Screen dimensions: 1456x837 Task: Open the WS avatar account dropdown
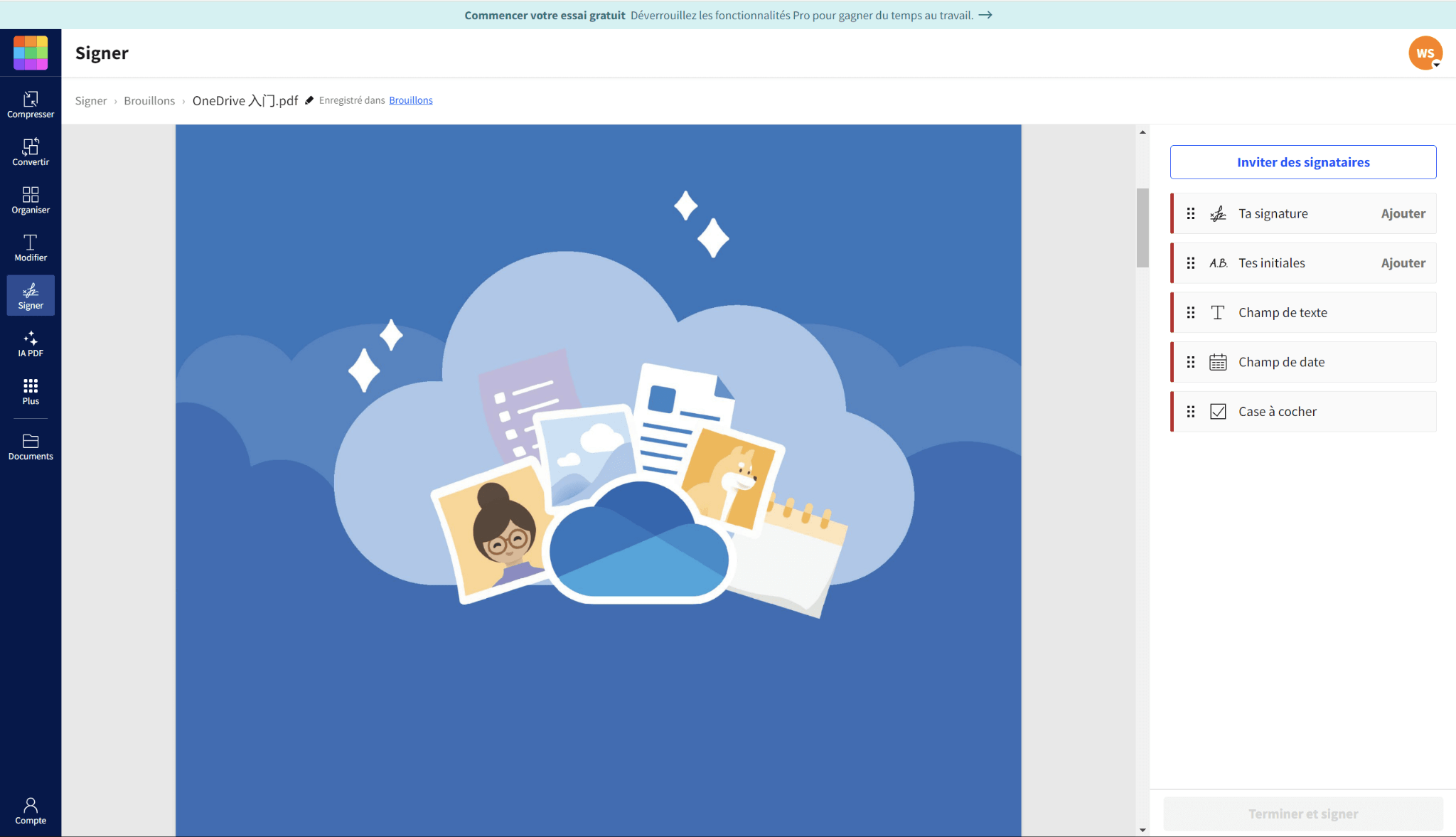[1425, 53]
